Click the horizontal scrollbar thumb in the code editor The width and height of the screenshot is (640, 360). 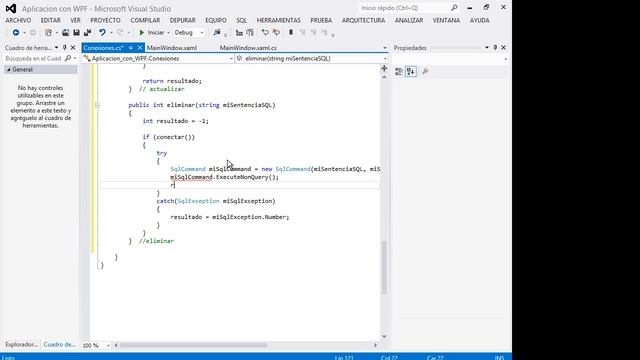194,345
